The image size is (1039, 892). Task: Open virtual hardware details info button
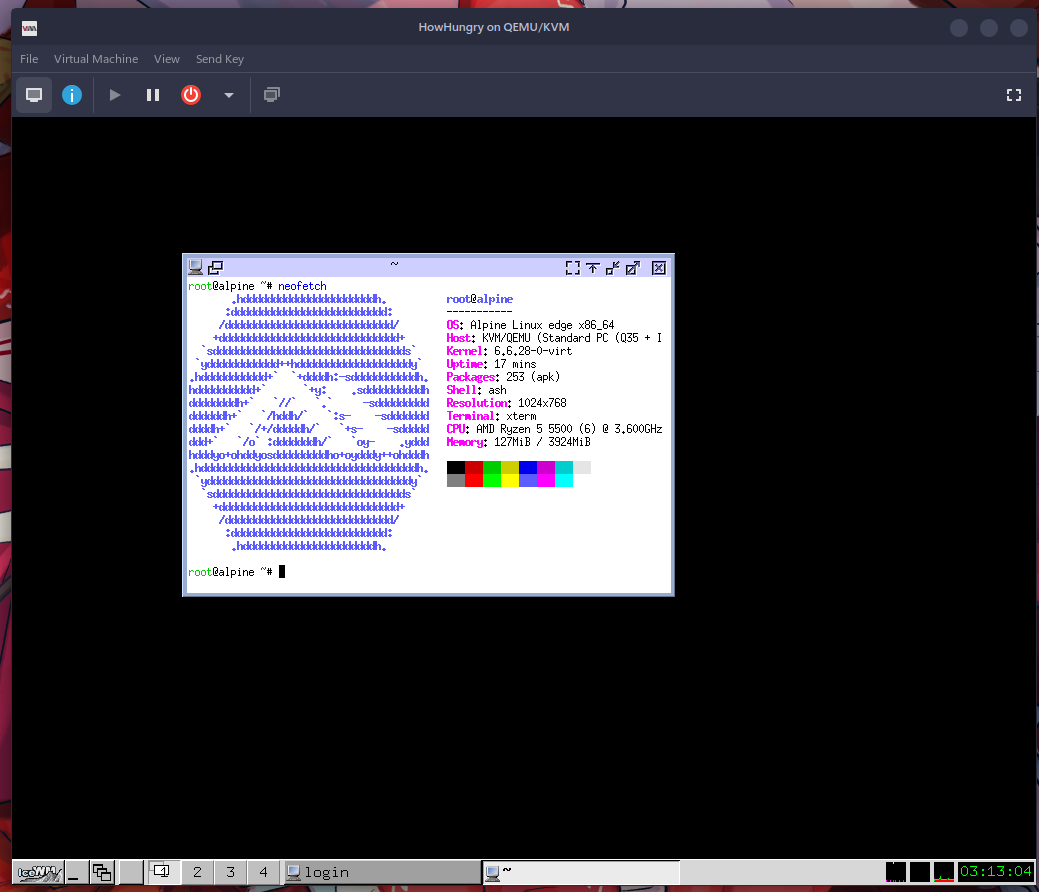pyautogui.click(x=72, y=95)
